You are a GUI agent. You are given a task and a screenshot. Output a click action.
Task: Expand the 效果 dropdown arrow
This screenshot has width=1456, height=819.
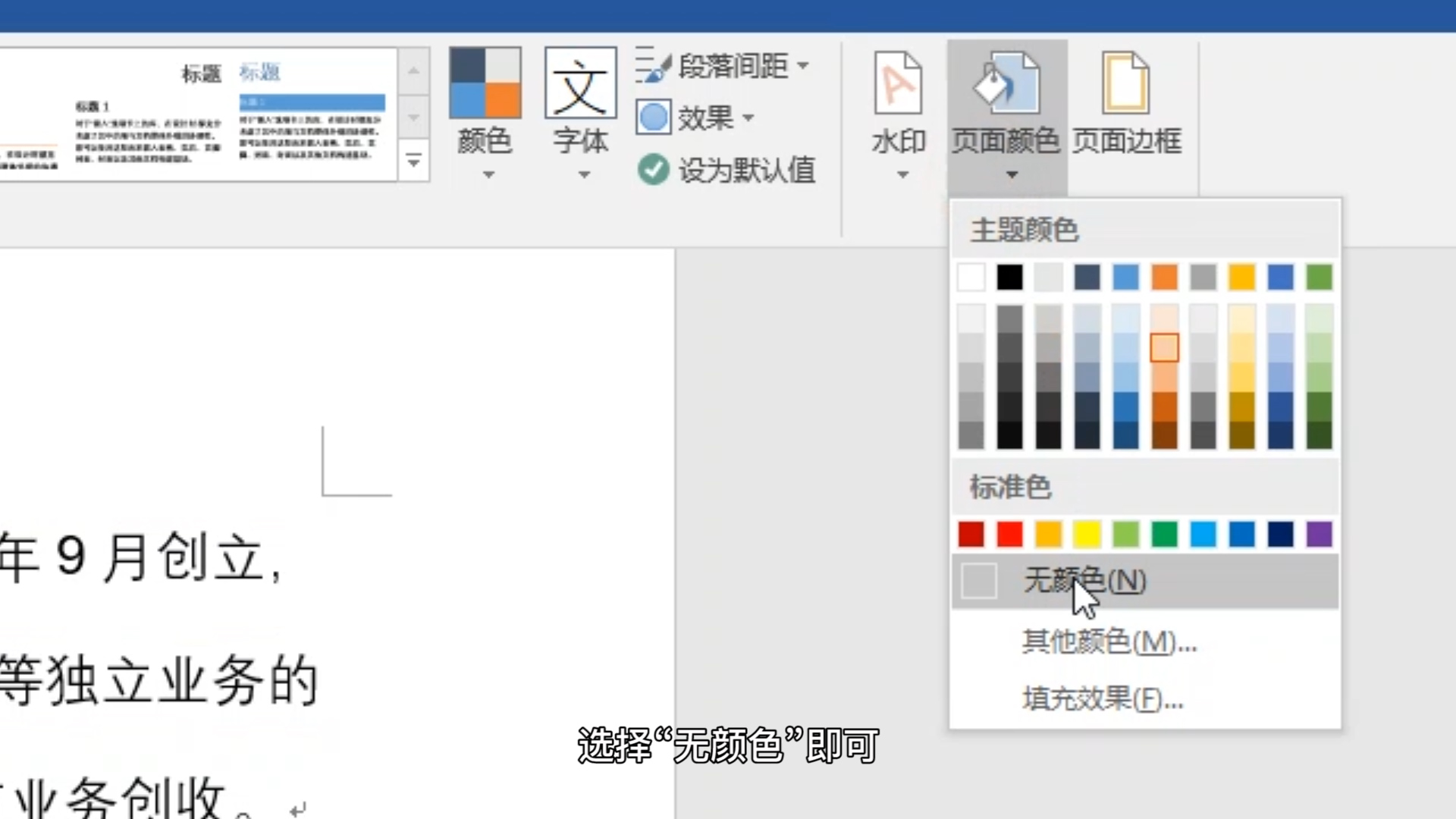pos(749,118)
